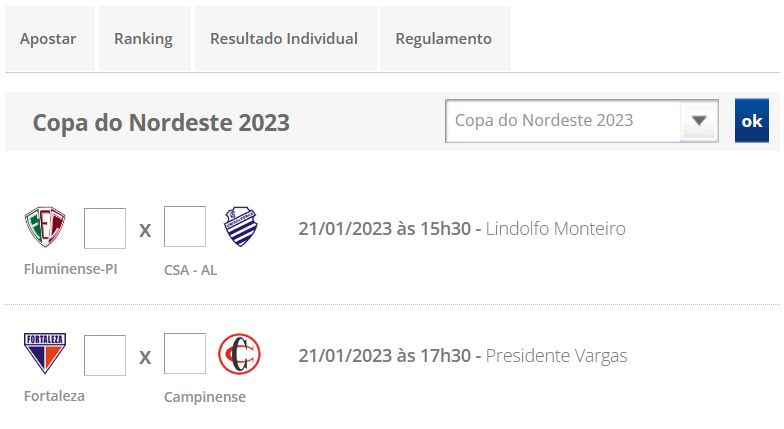784x429 pixels.
Task: Click the Campinense team name label
Action: (x=205, y=397)
